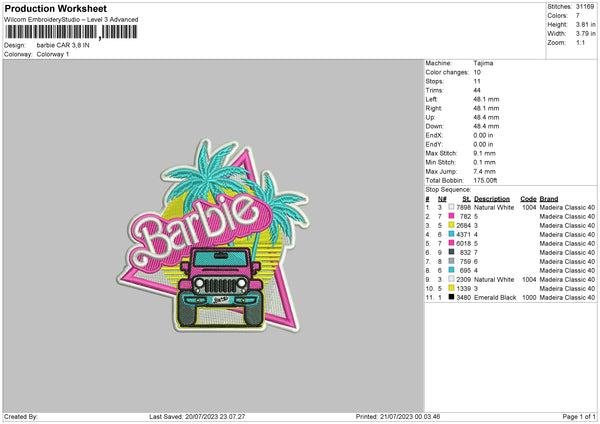Click the 'Stop Sequence:' heading
The image size is (600, 424).
click(448, 189)
